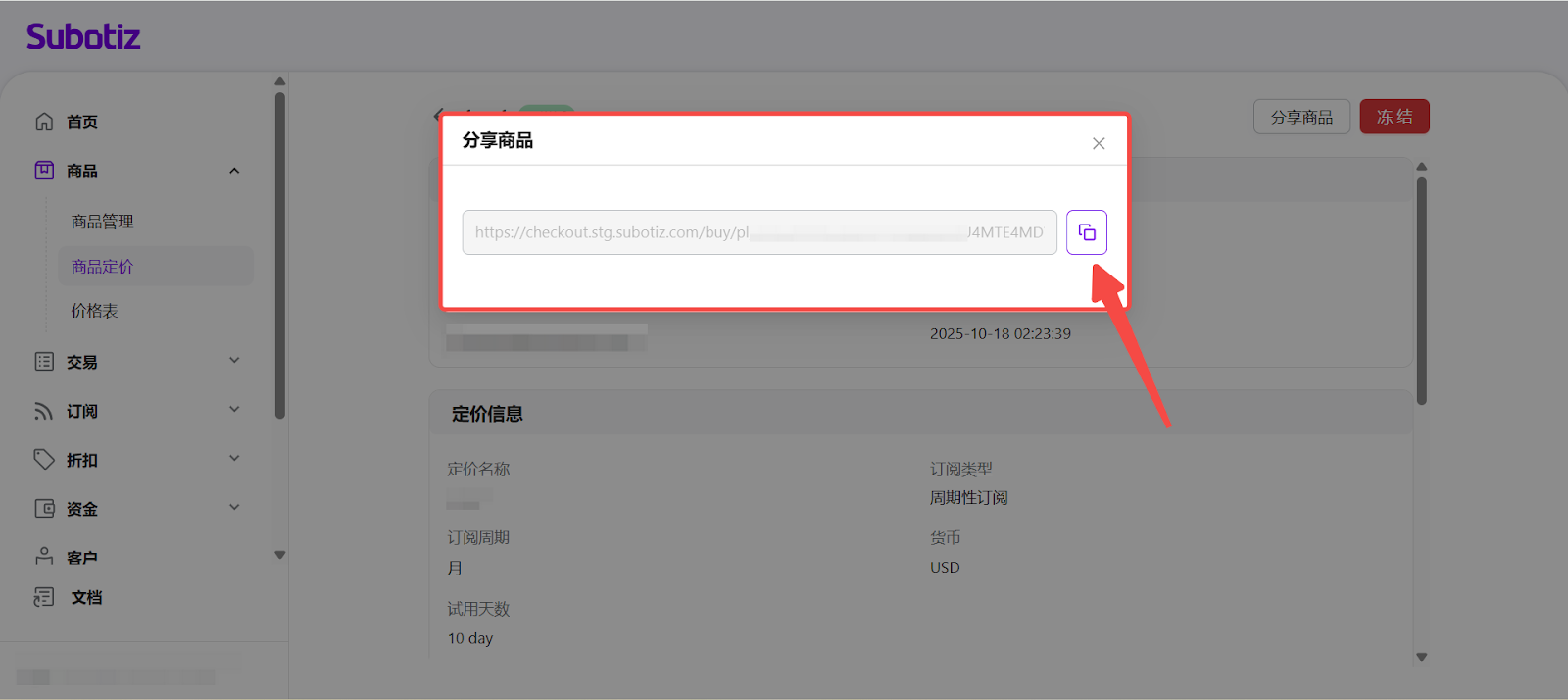Click the 分享商品 button
This screenshot has width=1568, height=700.
point(1301,117)
